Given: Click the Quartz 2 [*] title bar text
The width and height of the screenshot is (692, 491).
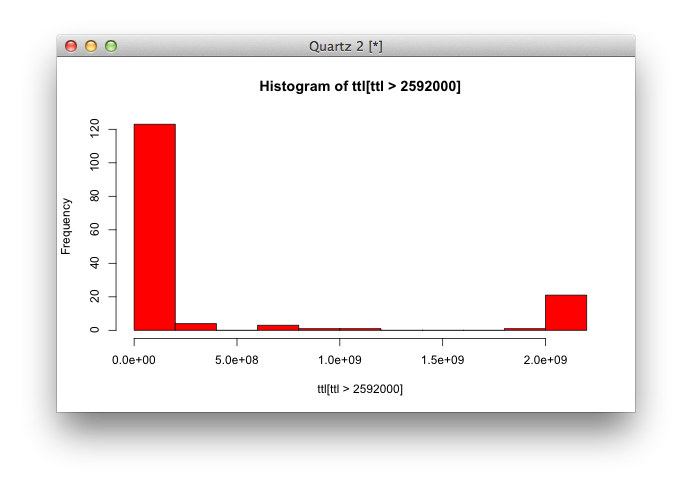Looking at the screenshot, I should pos(346,46).
